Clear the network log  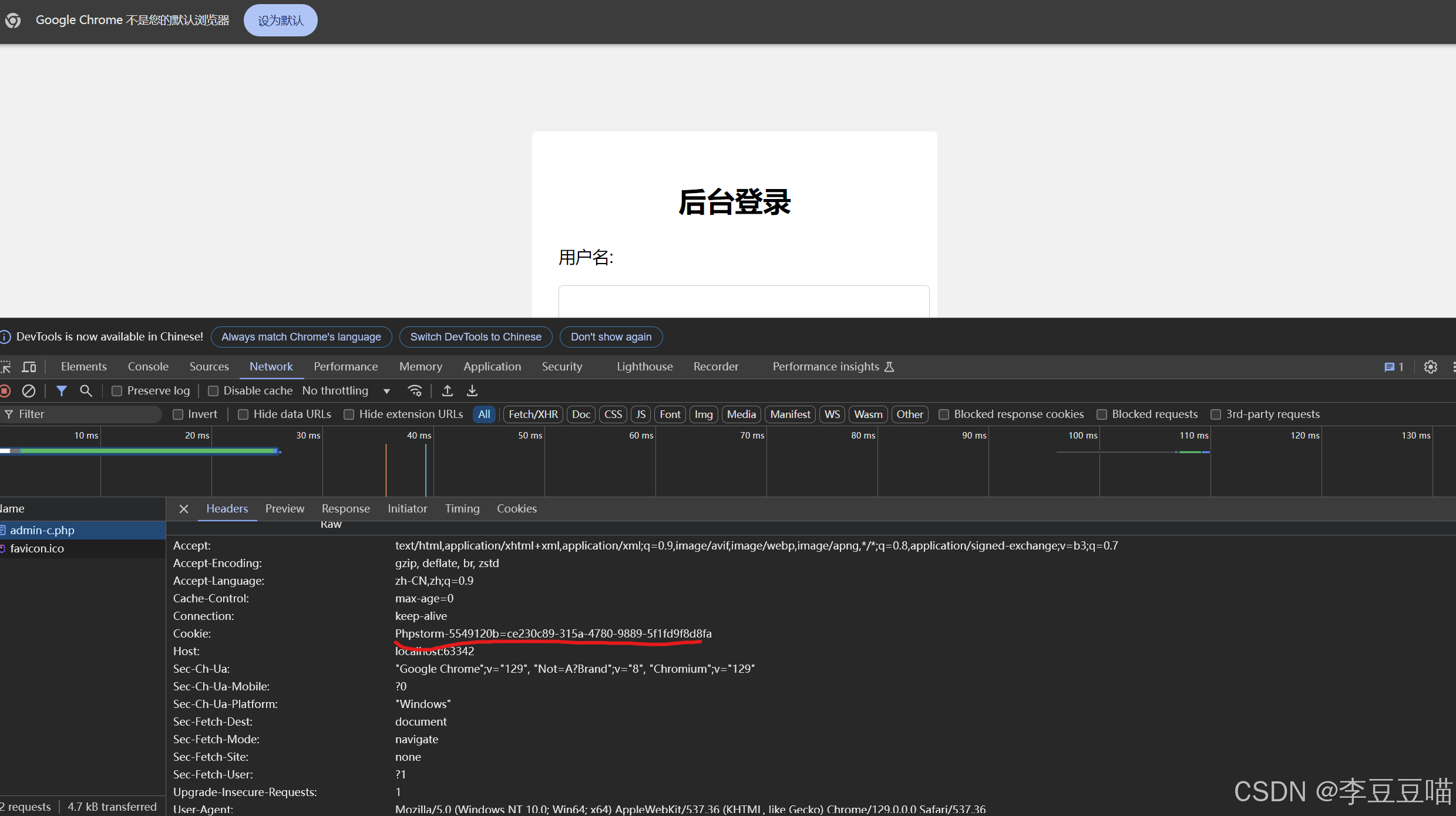click(28, 390)
